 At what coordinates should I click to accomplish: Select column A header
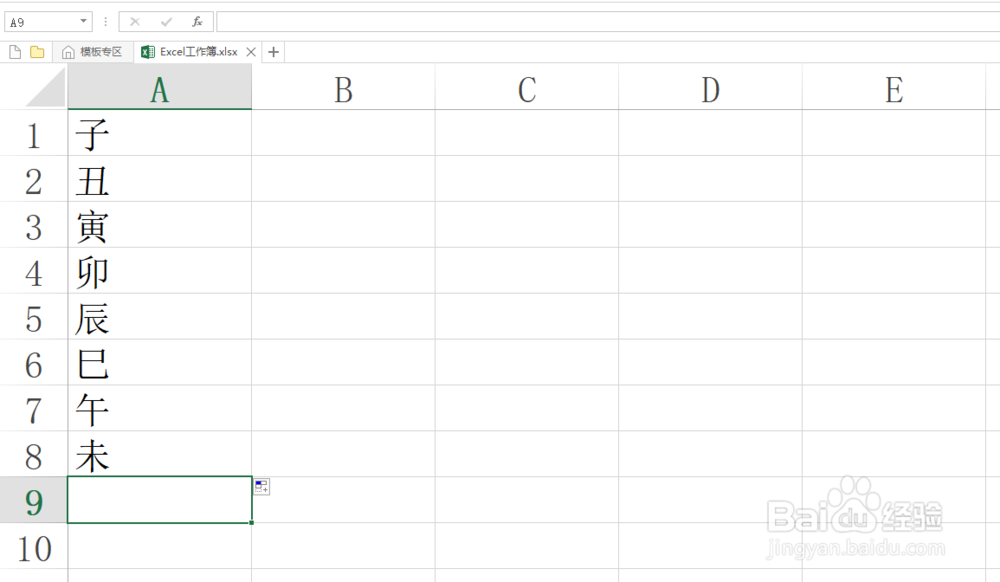[159, 90]
